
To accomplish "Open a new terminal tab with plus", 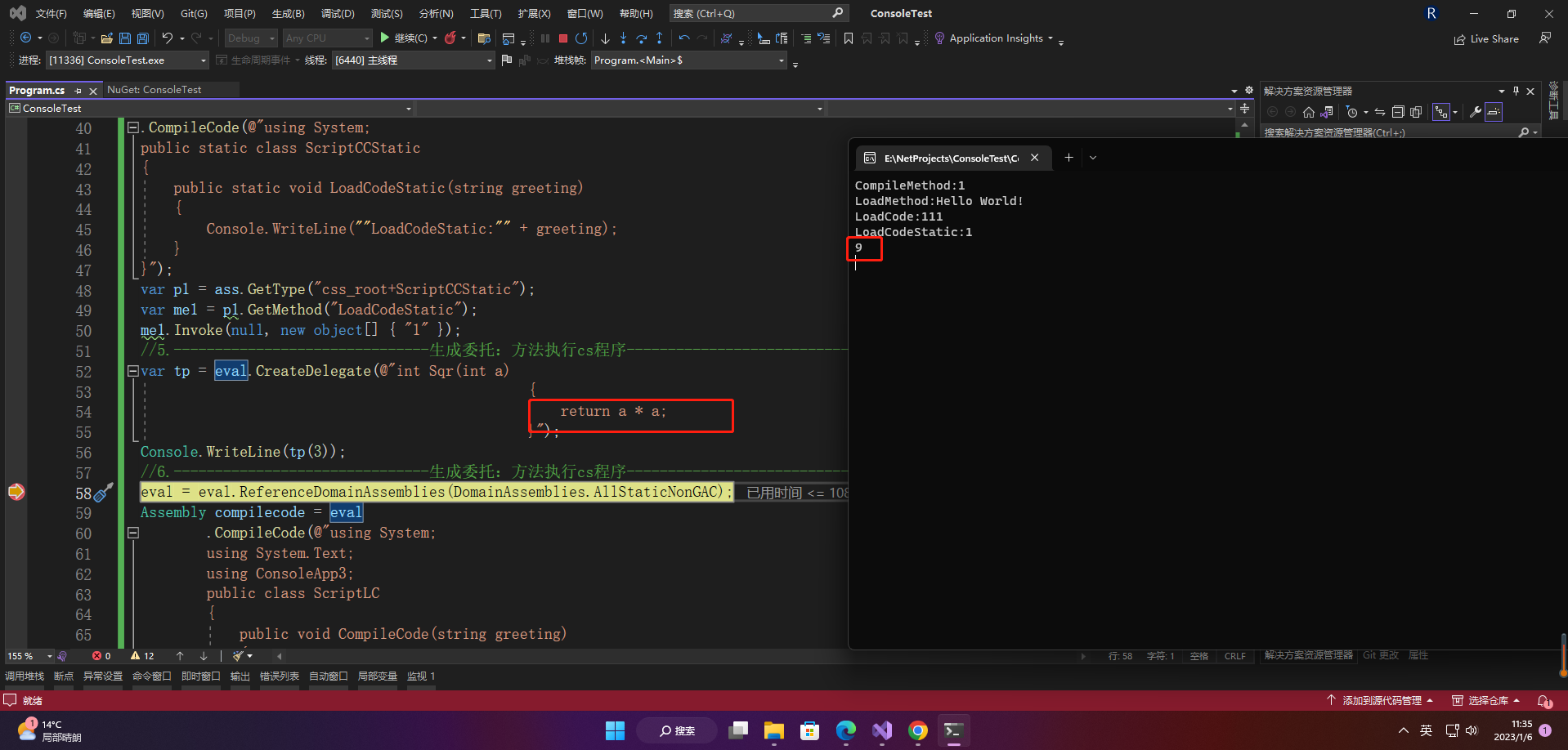I will pos(1068,158).
